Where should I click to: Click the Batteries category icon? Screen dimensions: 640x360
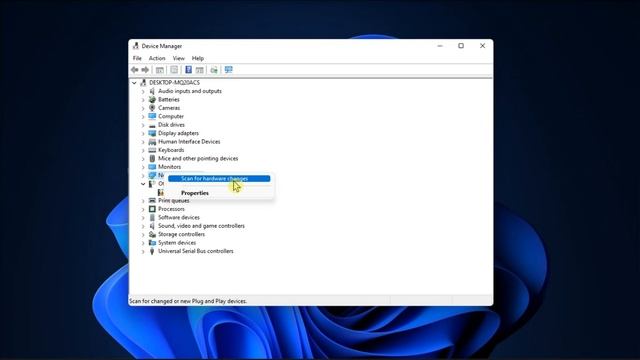pos(152,99)
